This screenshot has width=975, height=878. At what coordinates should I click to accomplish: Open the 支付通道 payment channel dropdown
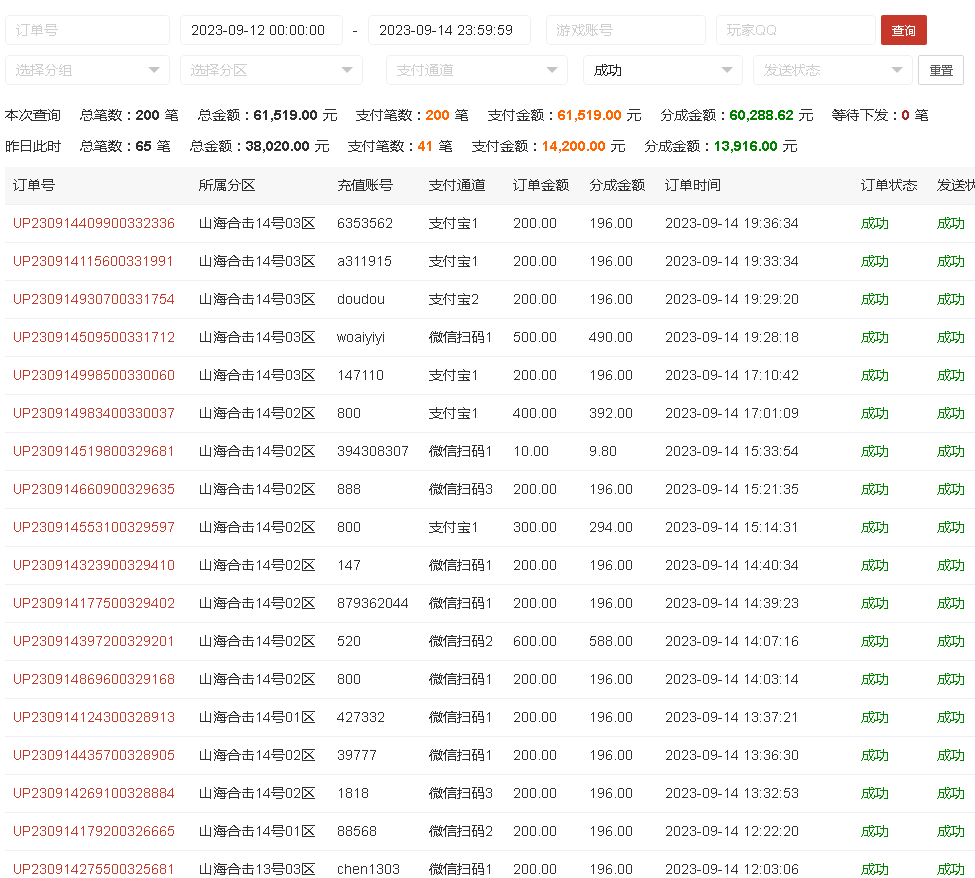point(476,70)
